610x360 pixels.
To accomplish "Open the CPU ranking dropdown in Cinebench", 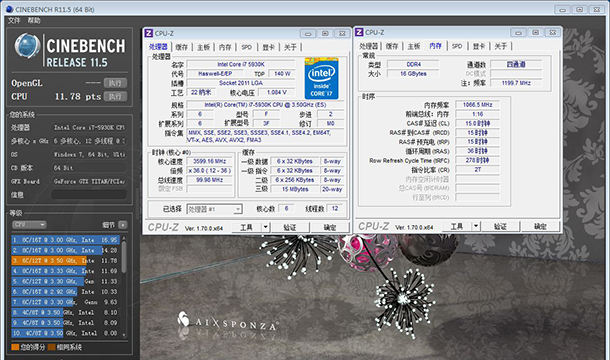I will pos(29,225).
